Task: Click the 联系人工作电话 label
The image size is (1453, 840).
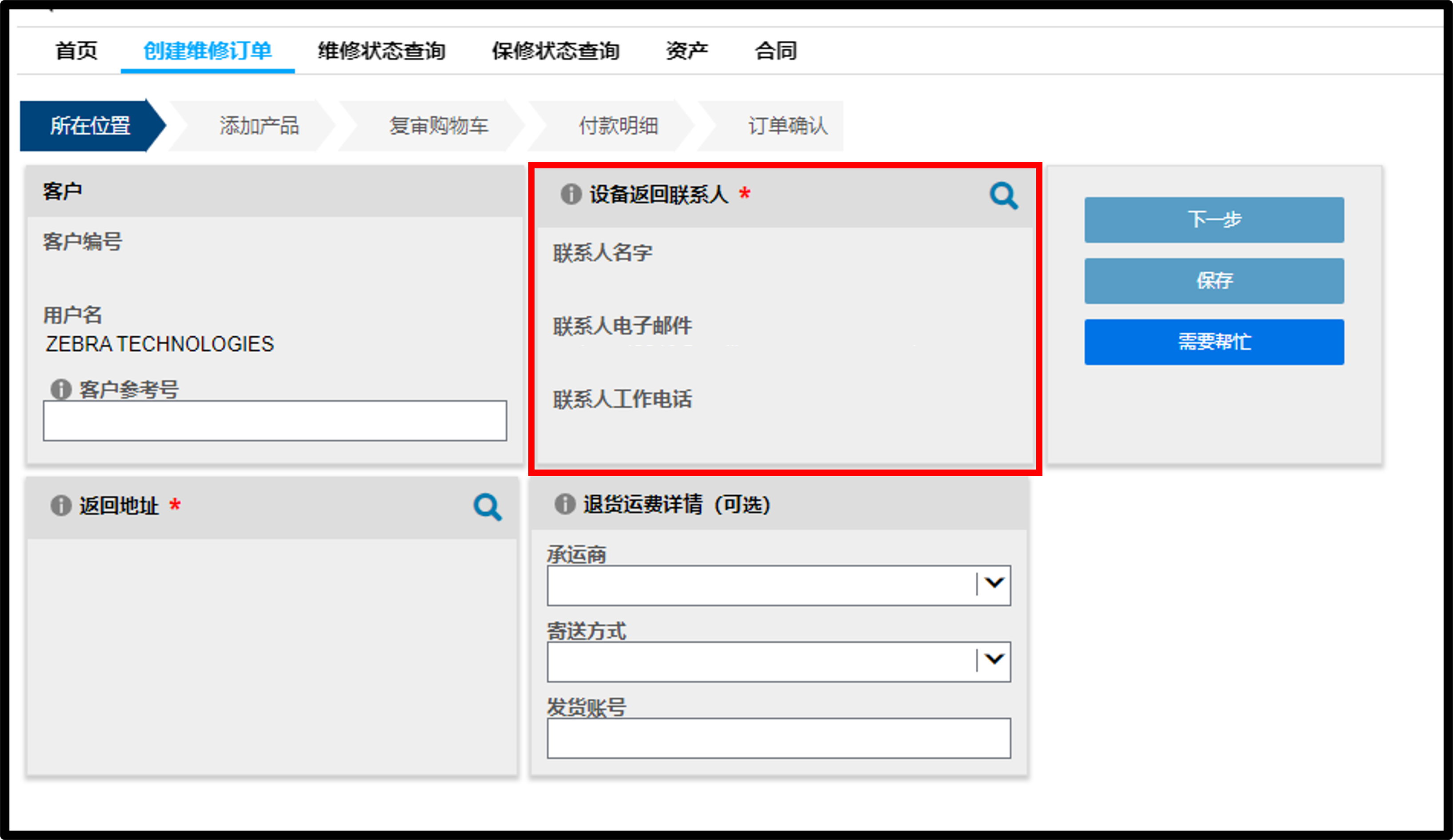Action: tap(622, 399)
